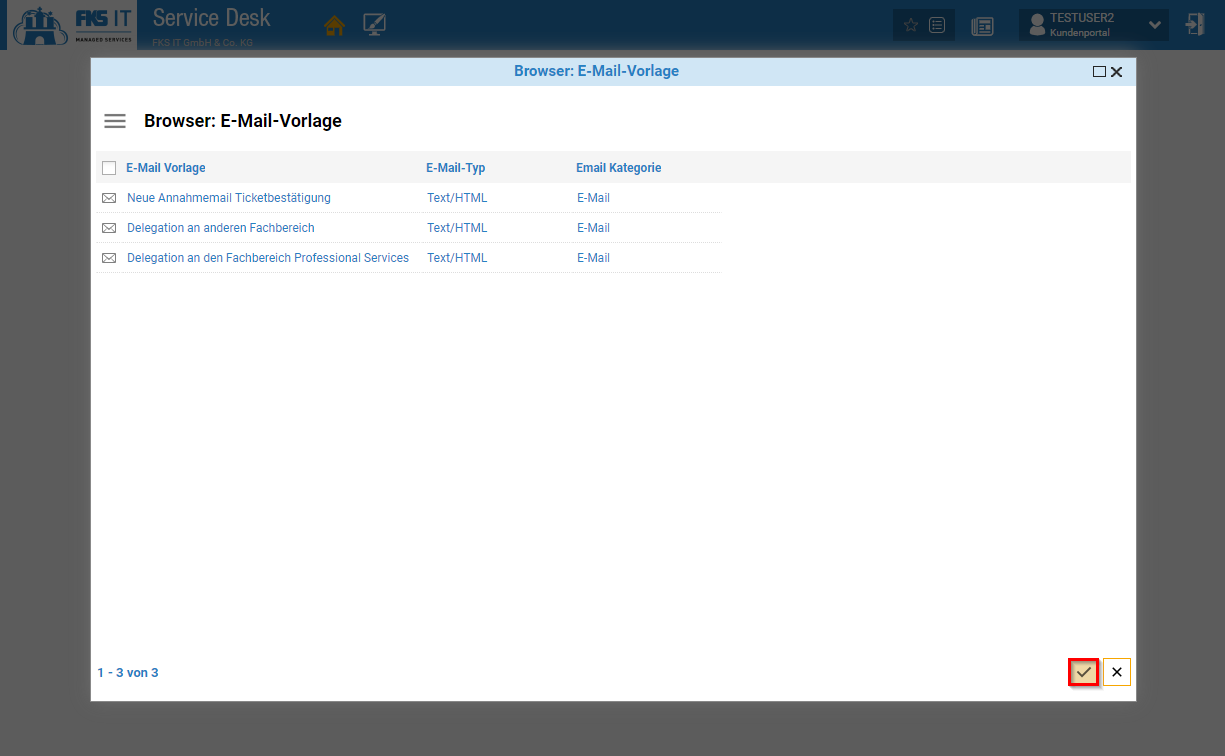Screen dimensions: 1225x756
Task: Click the envelope icon for Neue Annahmemail Ticketbestätigung
Action: pos(109,198)
